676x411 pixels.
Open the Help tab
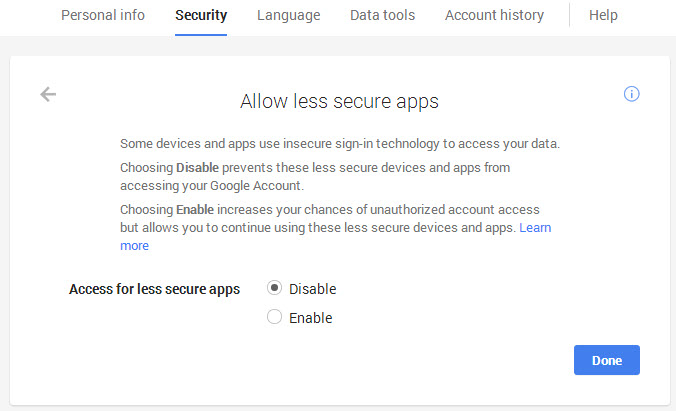pos(603,15)
